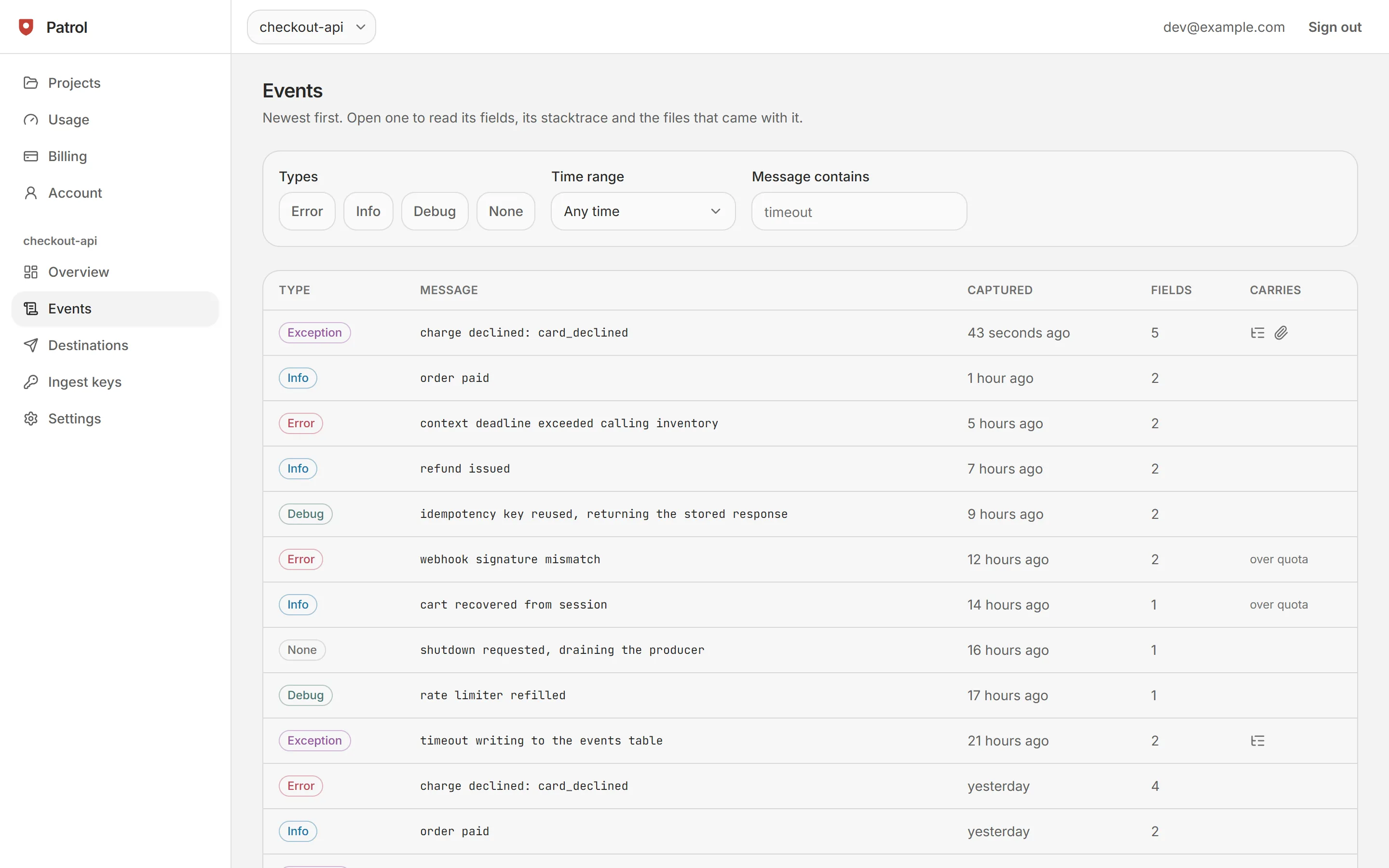1389x868 pixels.
Task: Click the Exception badge at 21 hours ago
Action: pos(314,741)
